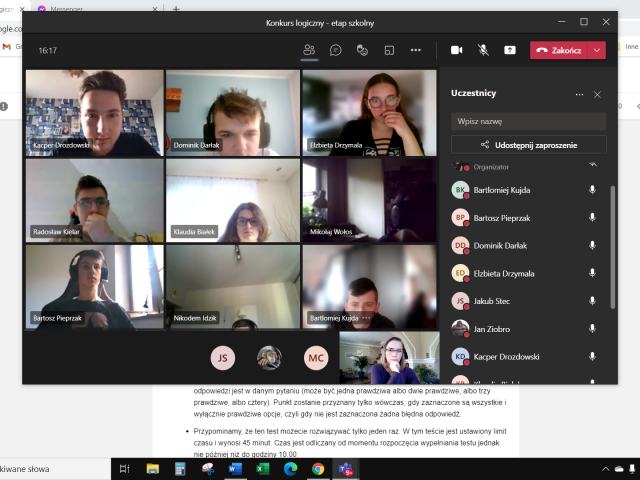The height and width of the screenshot is (480, 640).
Task: Select Klaudia Białek video tile
Action: (233, 200)
